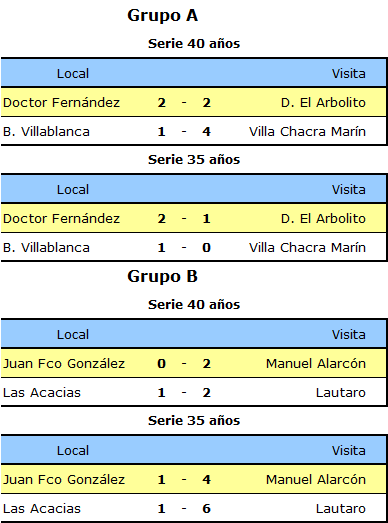
Task: Click D. El Arbolito in Grupo A Serie 40
Action: pyautogui.click(x=323, y=102)
